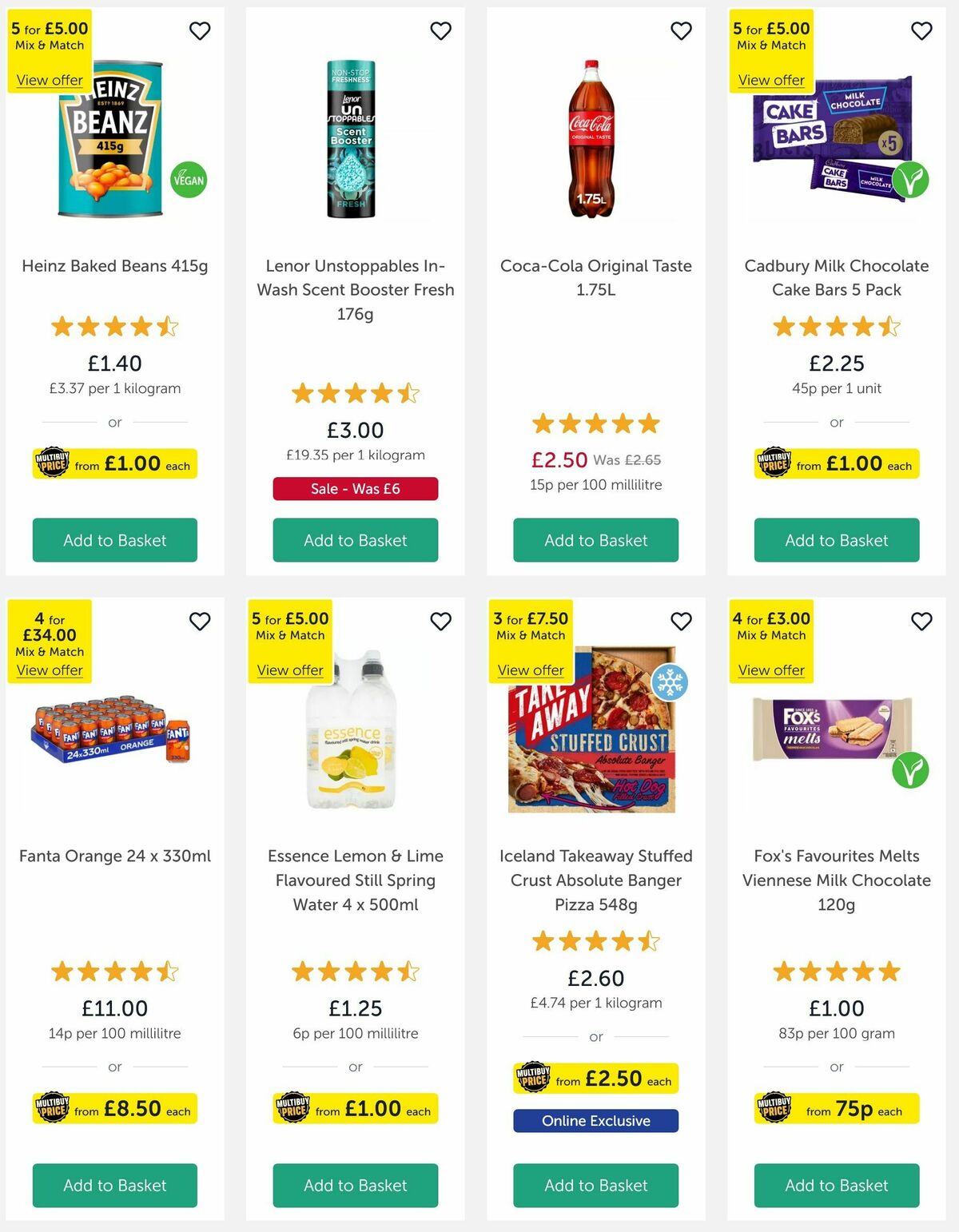This screenshot has height=1232, width=959.
Task: Select the five-star rating under Coca-Cola
Action: pyautogui.click(x=595, y=424)
